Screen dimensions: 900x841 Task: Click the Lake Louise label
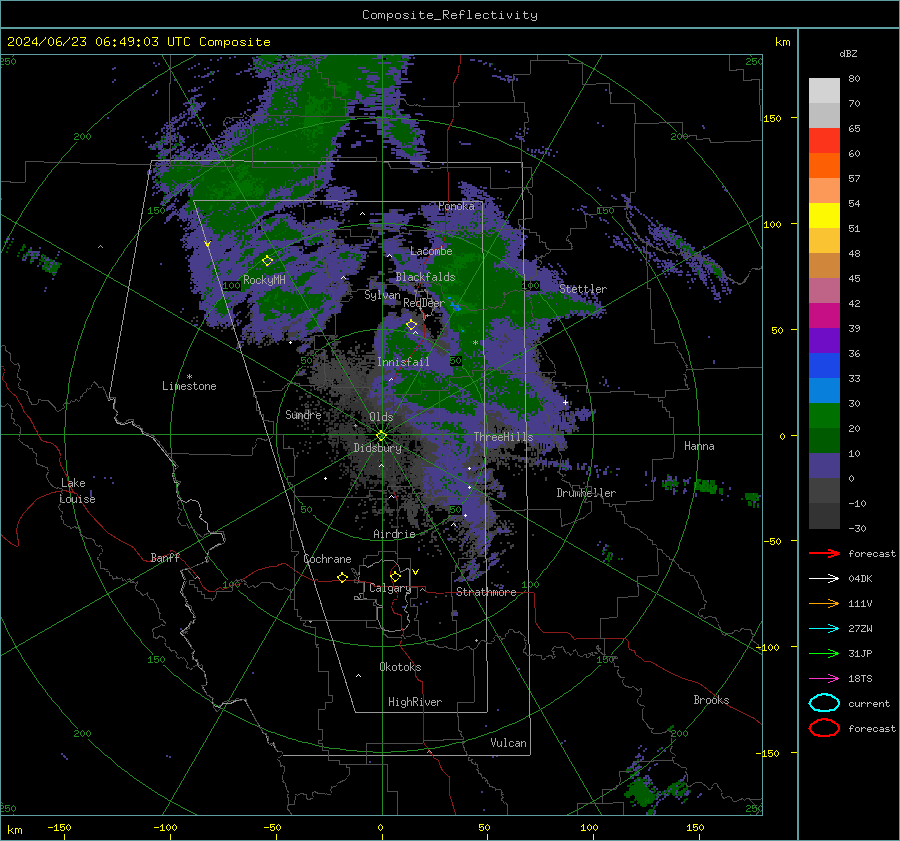point(77,491)
